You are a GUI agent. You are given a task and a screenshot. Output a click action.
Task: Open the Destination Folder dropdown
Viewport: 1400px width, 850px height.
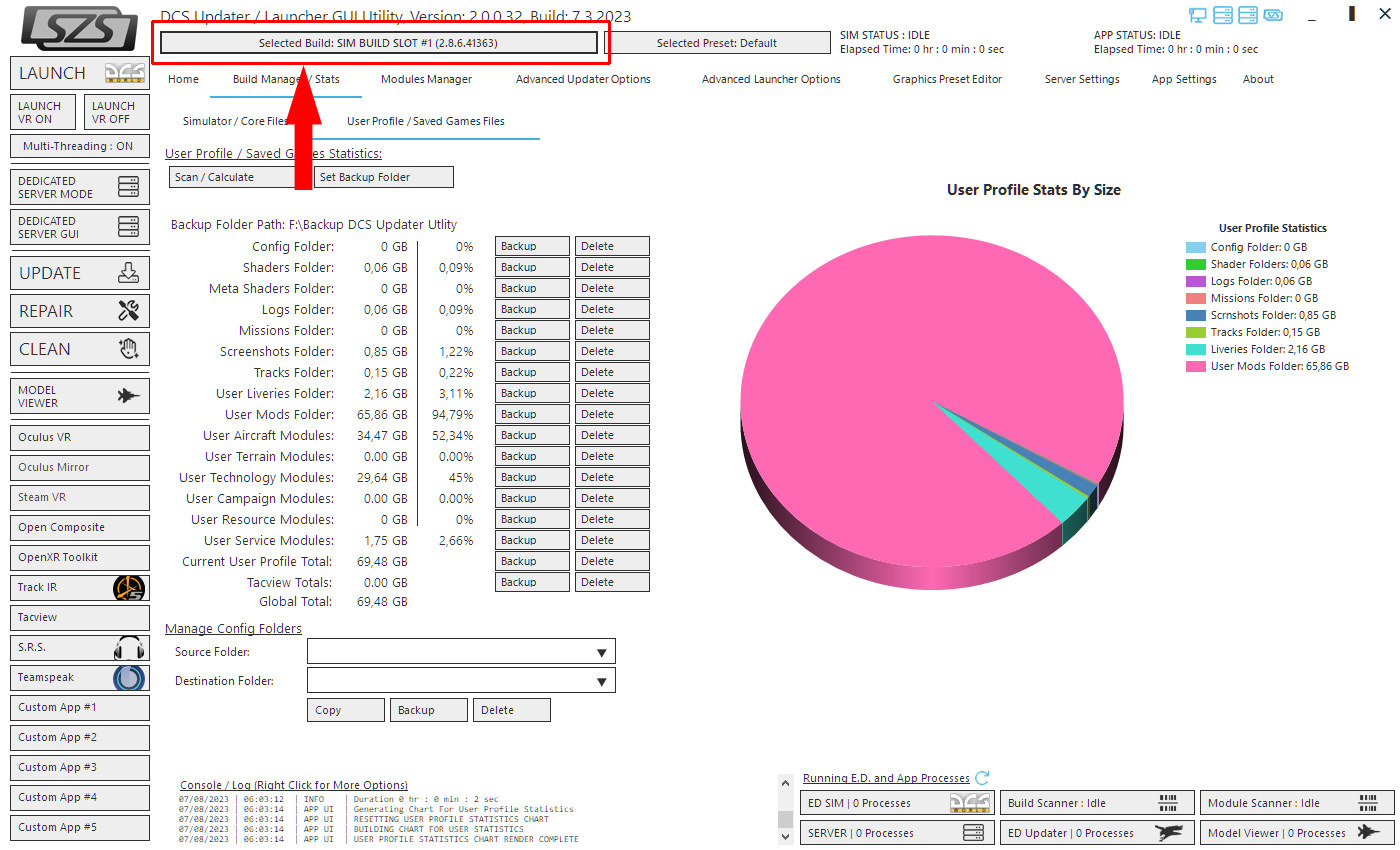[461, 681]
